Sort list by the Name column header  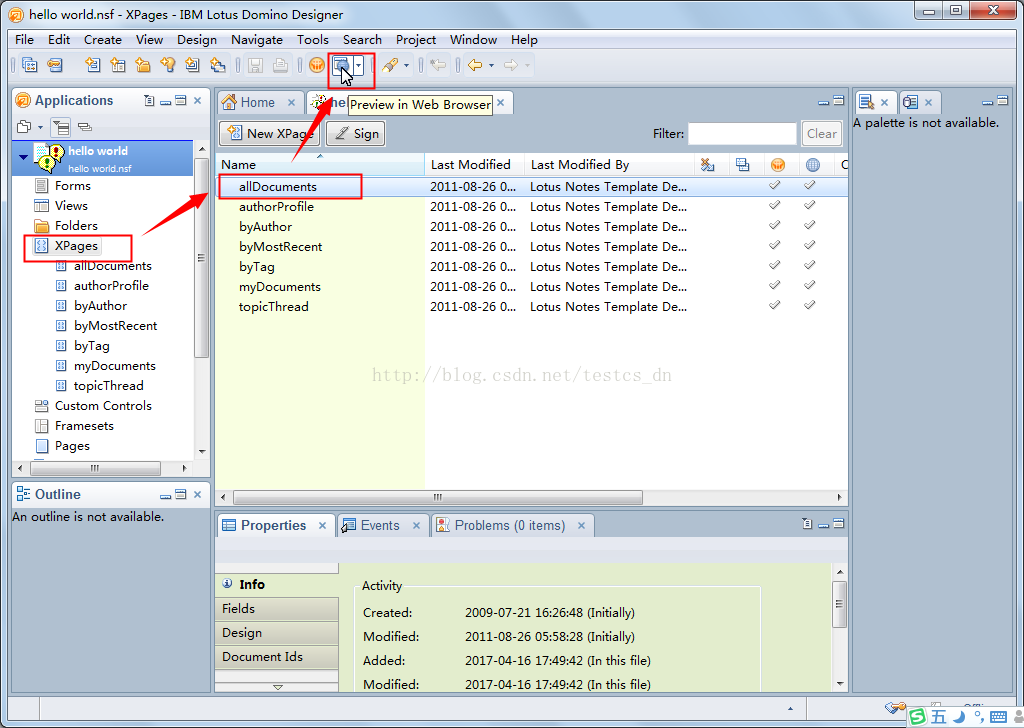coord(320,165)
